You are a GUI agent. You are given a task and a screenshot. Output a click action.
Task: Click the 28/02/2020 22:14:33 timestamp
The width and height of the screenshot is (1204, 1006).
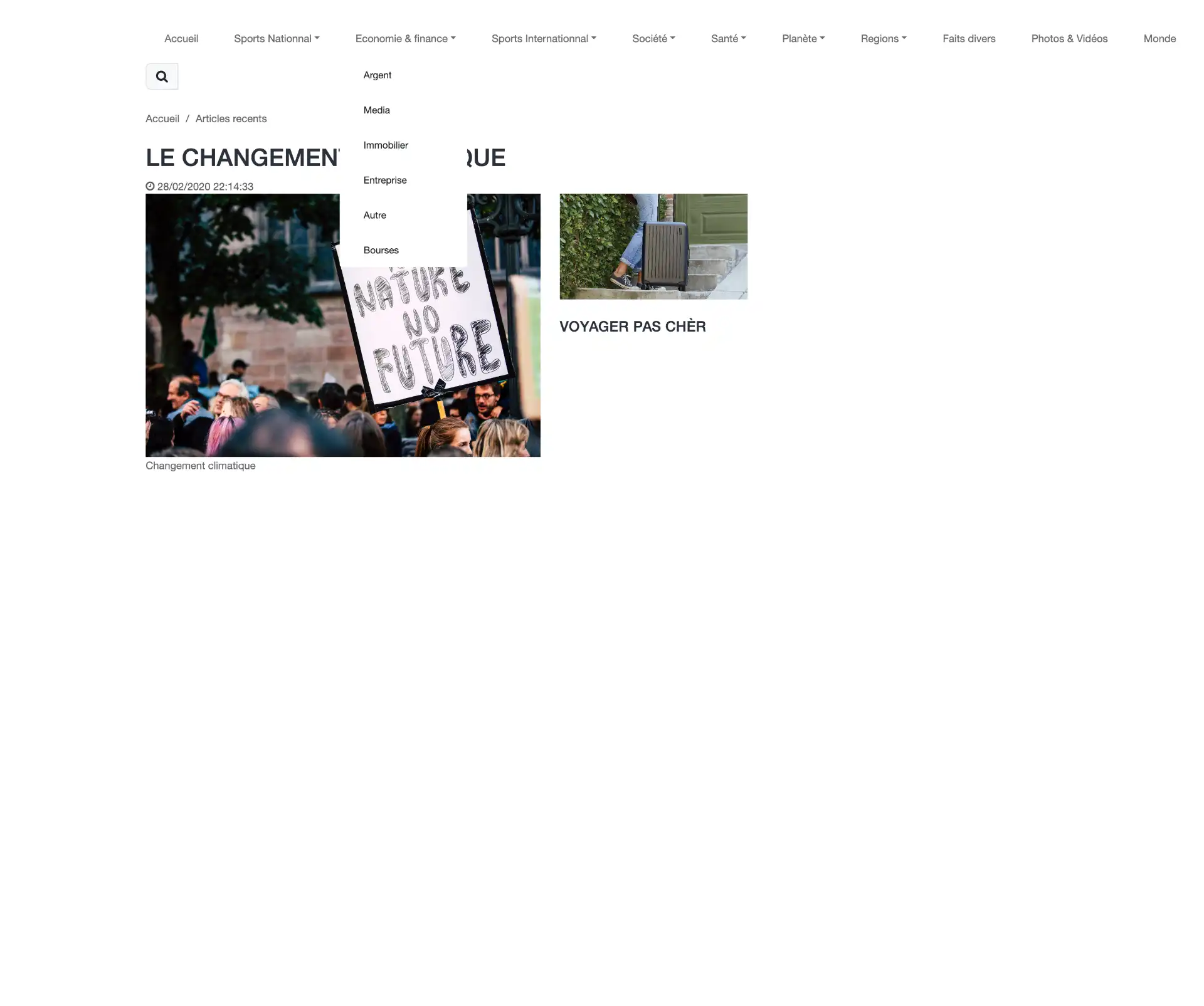coord(205,187)
